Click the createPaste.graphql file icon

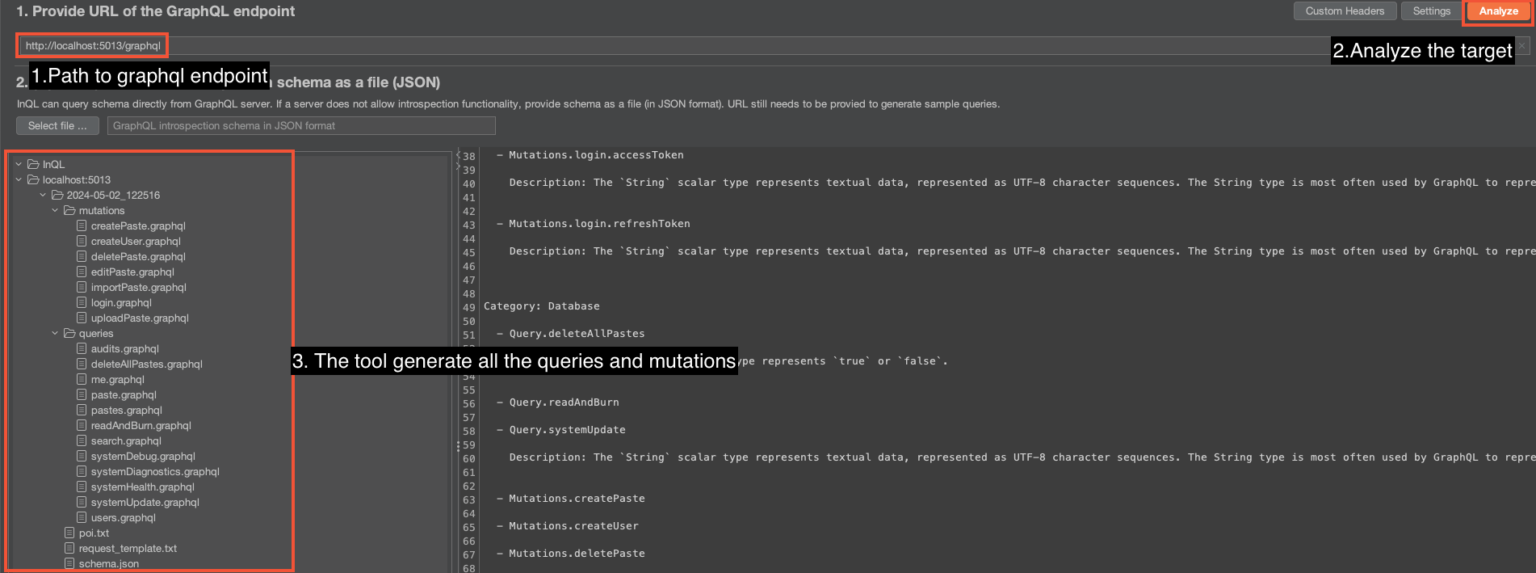82,226
